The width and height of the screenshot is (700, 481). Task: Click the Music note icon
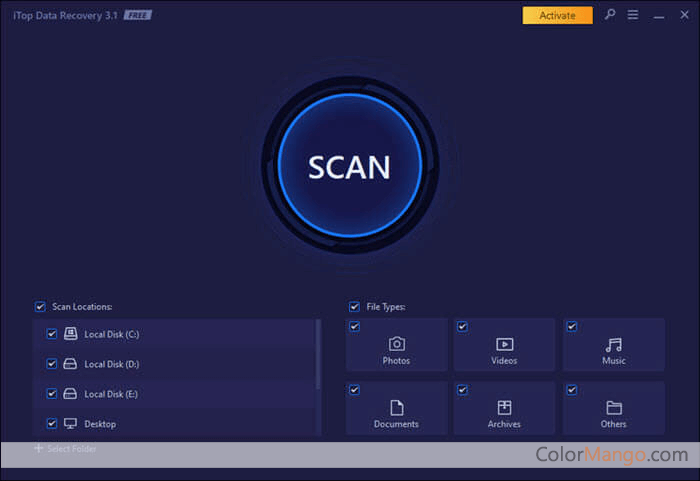613,344
